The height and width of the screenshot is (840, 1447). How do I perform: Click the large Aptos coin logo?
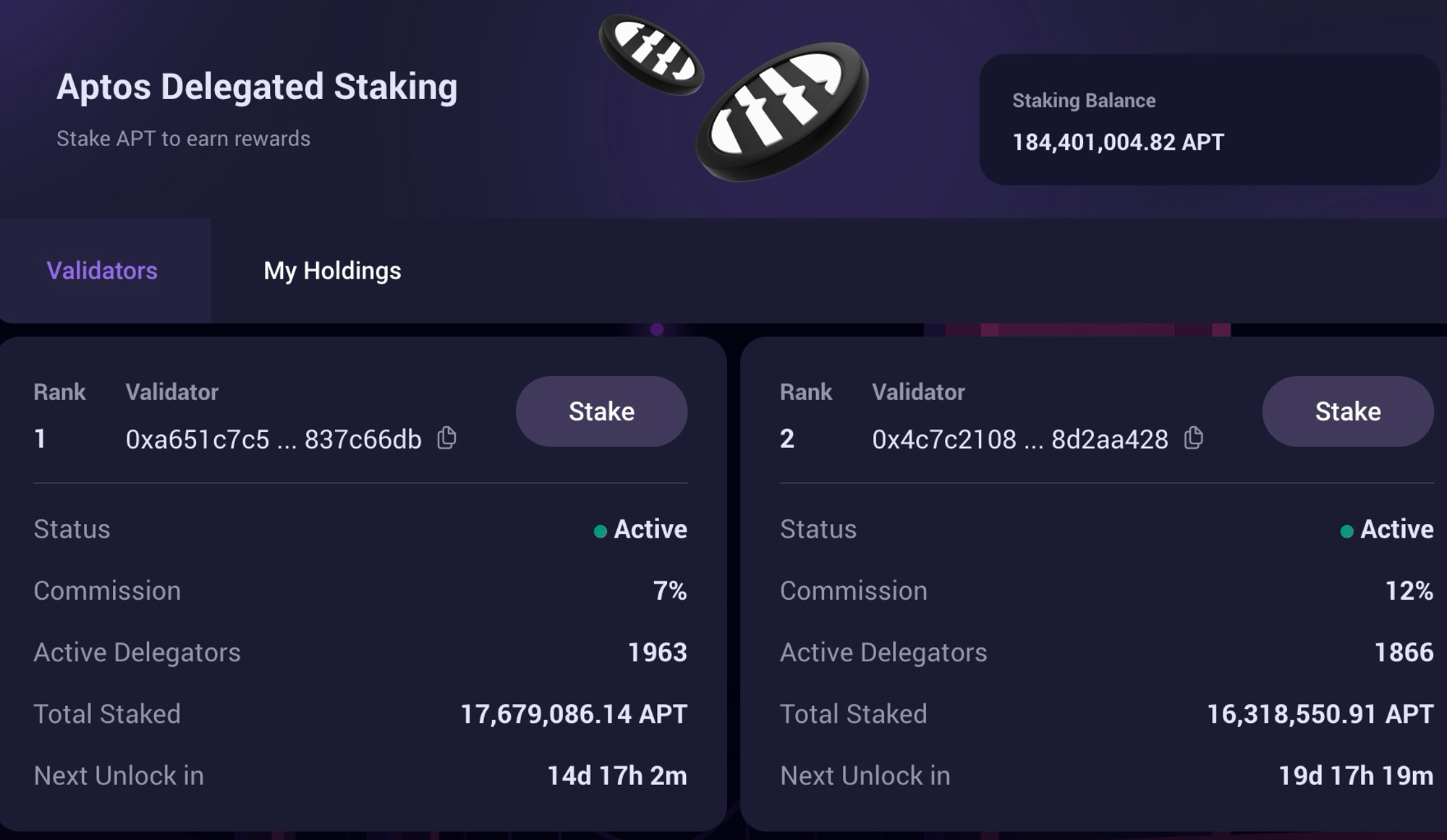(781, 112)
